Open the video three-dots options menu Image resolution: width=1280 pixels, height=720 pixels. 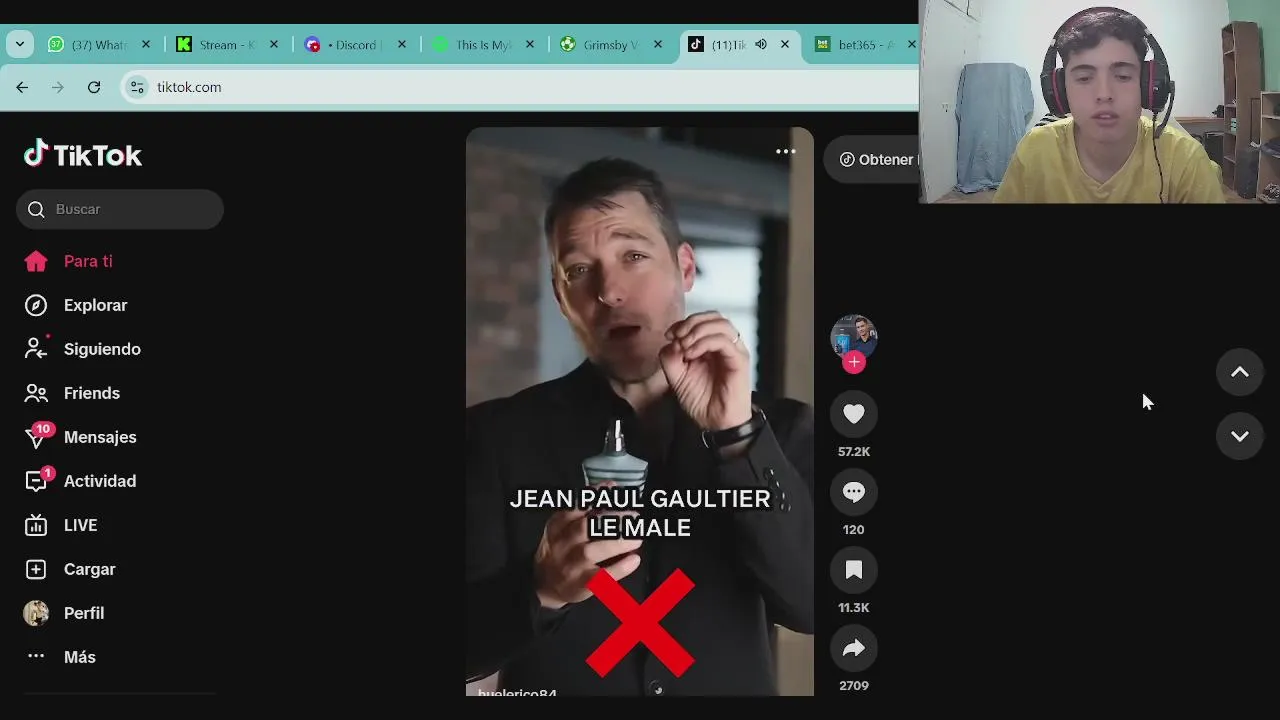pos(786,152)
